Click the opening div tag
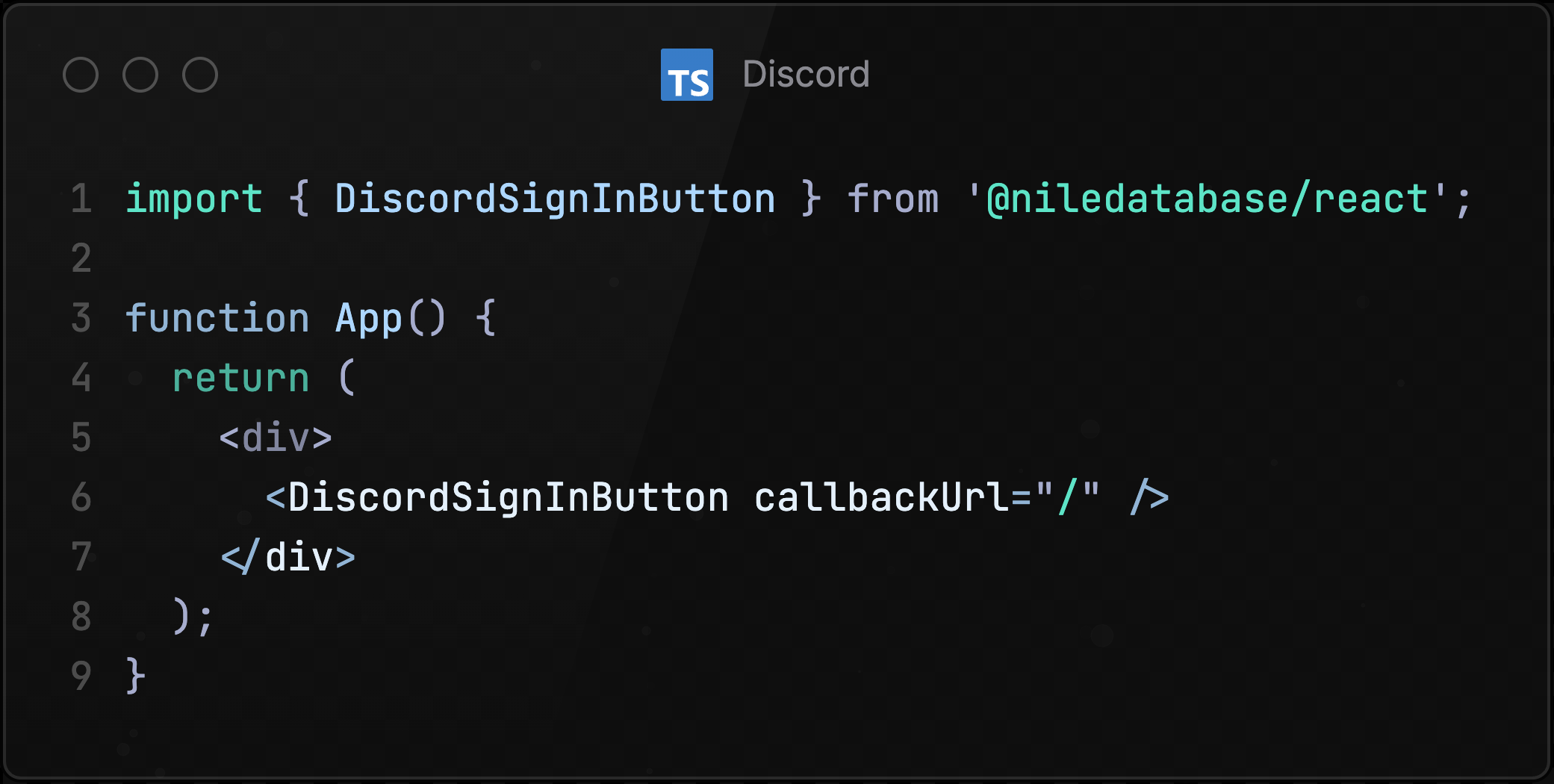Screen dimensions: 1554x784 click(276, 438)
